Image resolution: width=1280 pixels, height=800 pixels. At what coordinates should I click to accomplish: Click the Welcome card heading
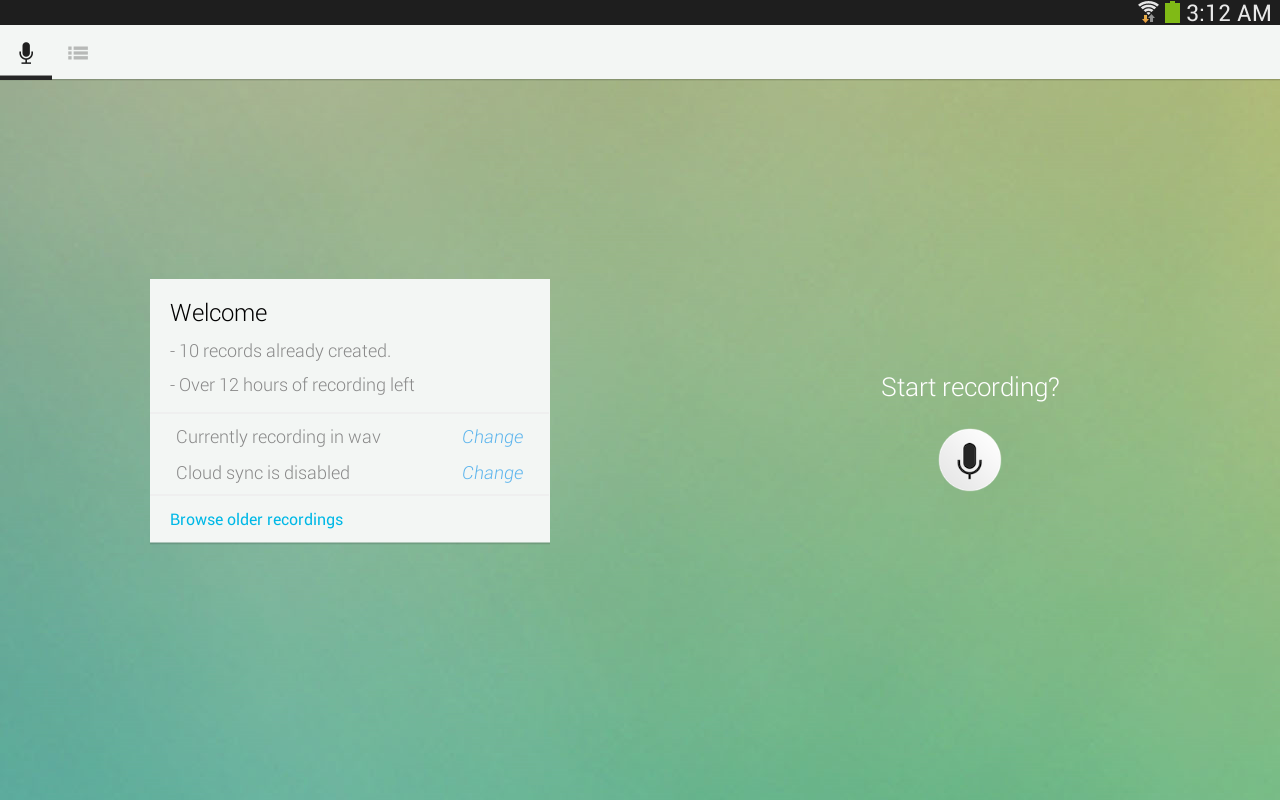pyautogui.click(x=218, y=313)
